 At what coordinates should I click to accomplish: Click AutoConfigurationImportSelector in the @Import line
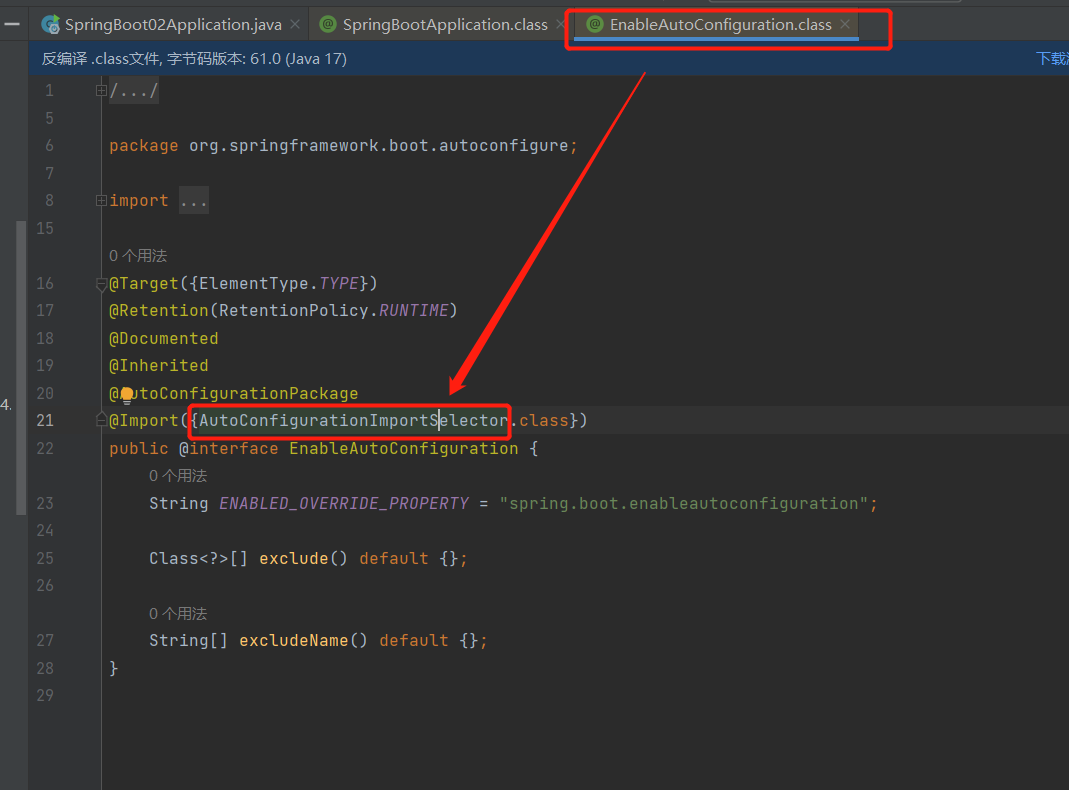click(350, 421)
